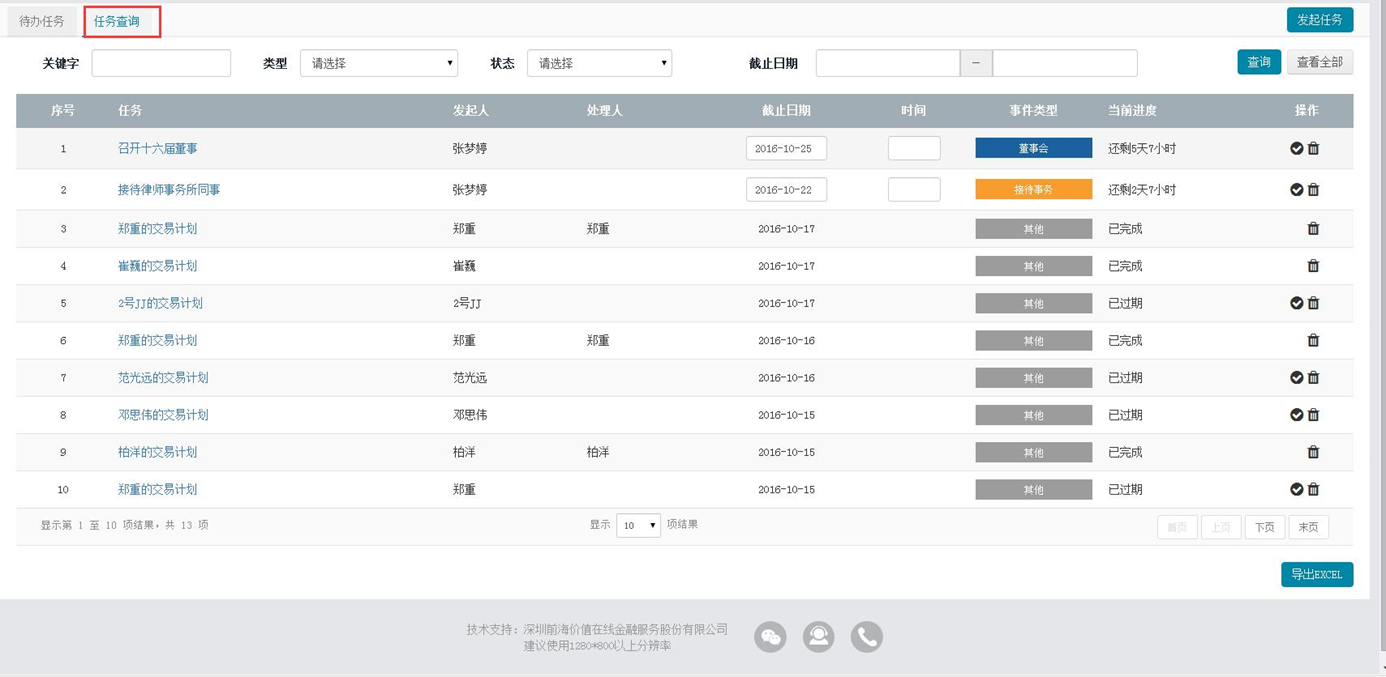Open row 3 郑重的交易计划 link
The width and height of the screenshot is (1386, 677).
[x=157, y=228]
